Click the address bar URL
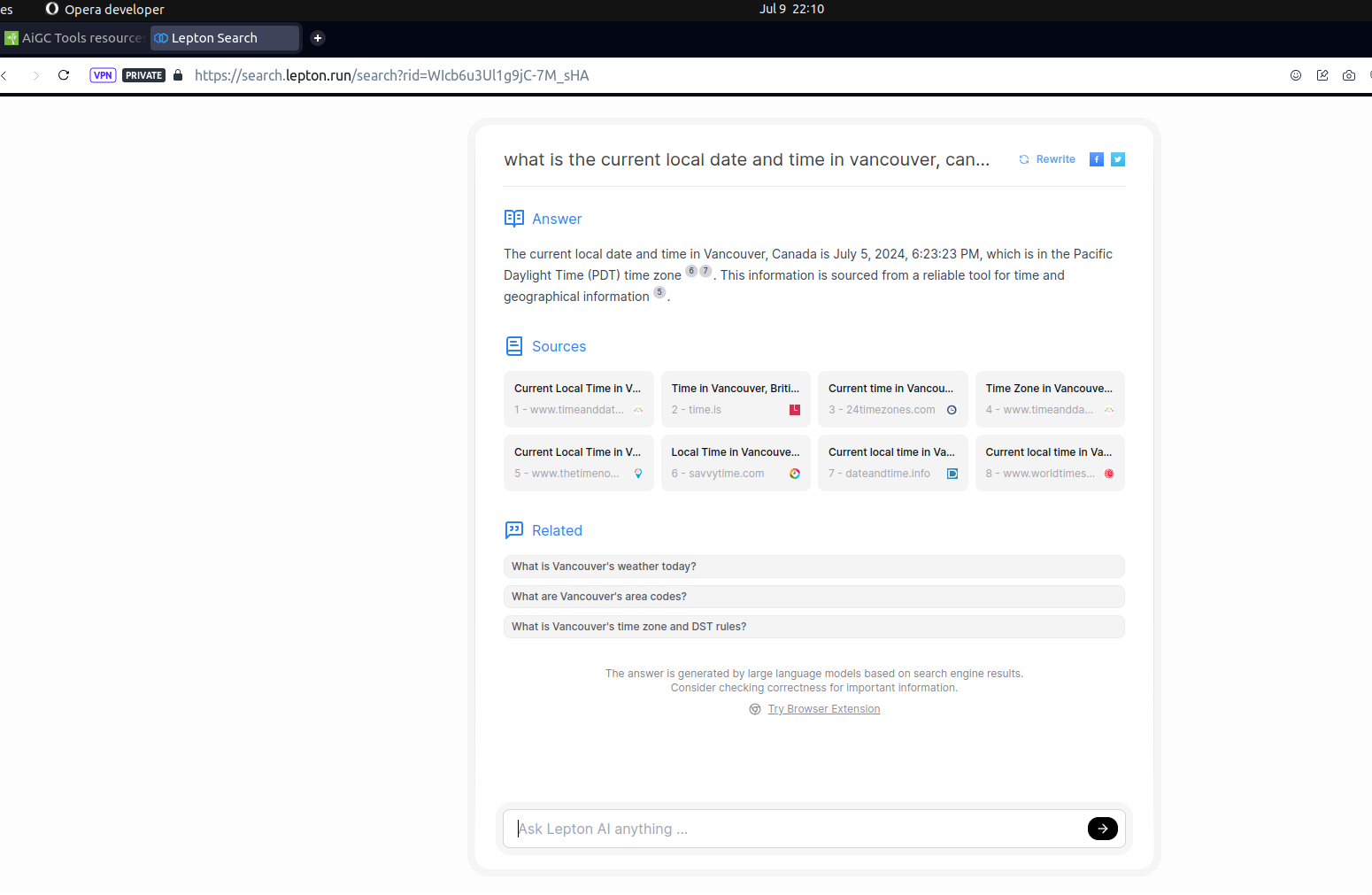This screenshot has height=895, width=1372. [x=392, y=75]
